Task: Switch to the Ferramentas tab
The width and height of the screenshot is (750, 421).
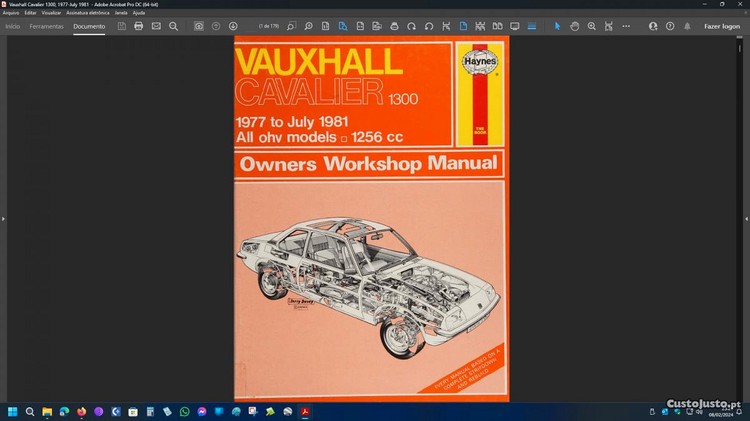Action: tap(47, 26)
